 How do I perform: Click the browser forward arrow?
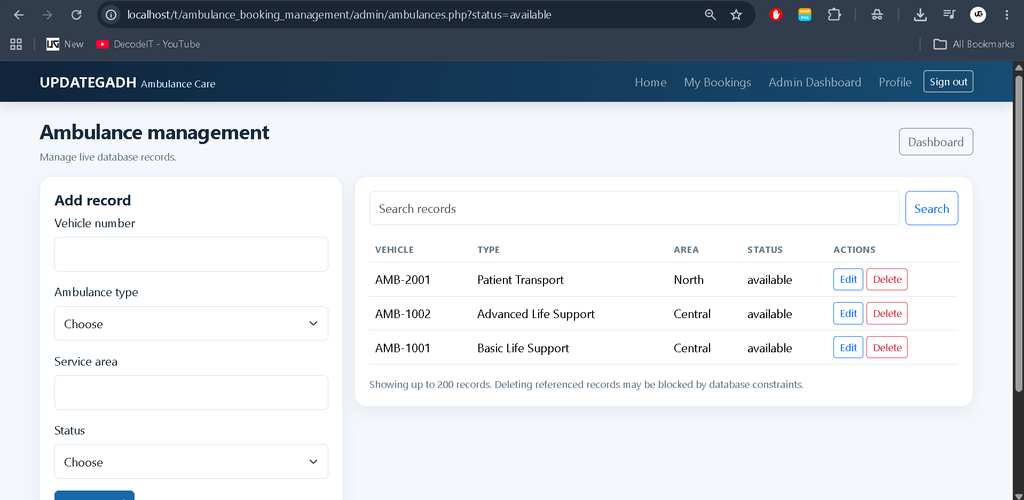tap(47, 14)
